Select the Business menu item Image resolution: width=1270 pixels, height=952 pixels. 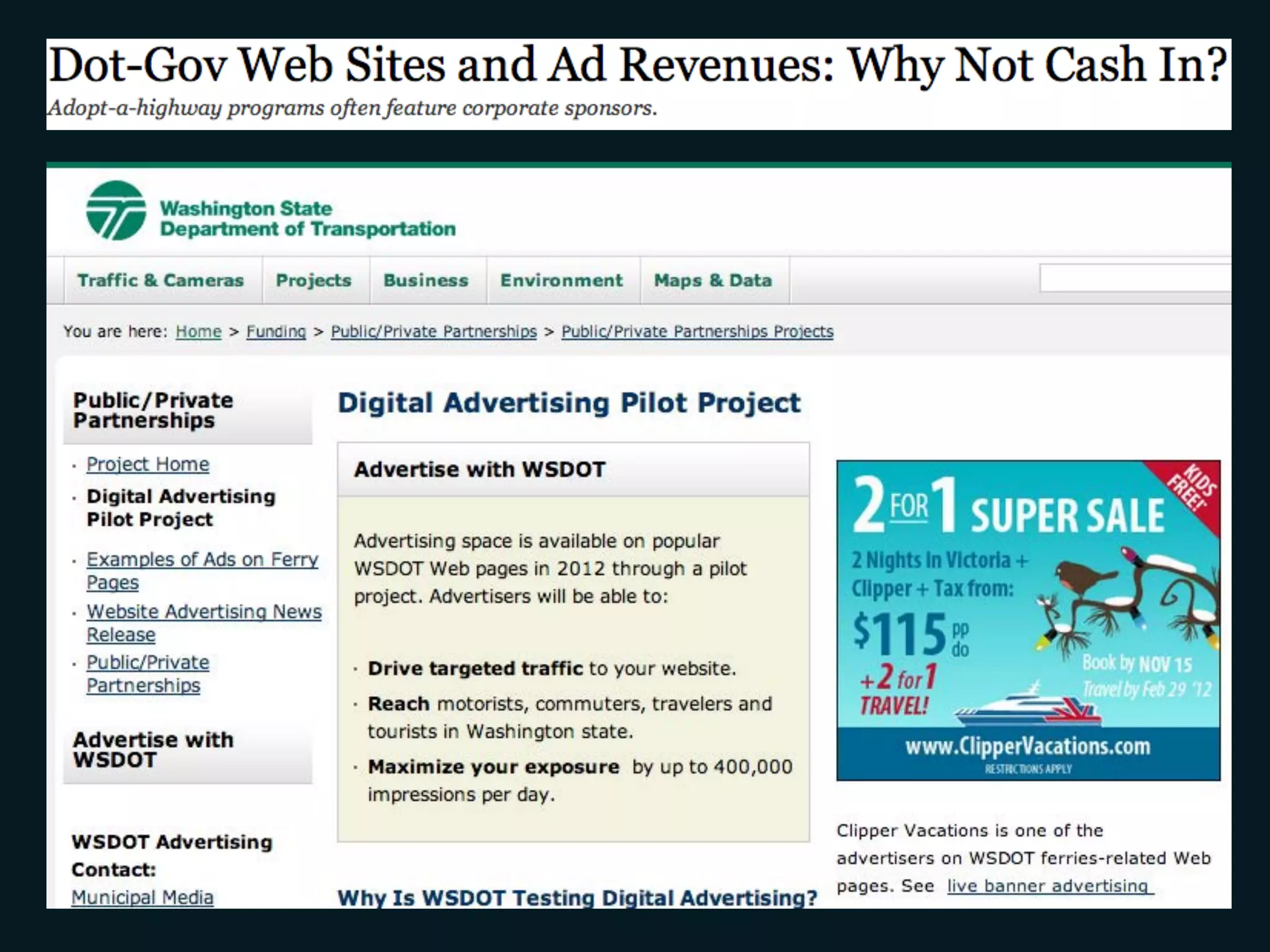(426, 280)
